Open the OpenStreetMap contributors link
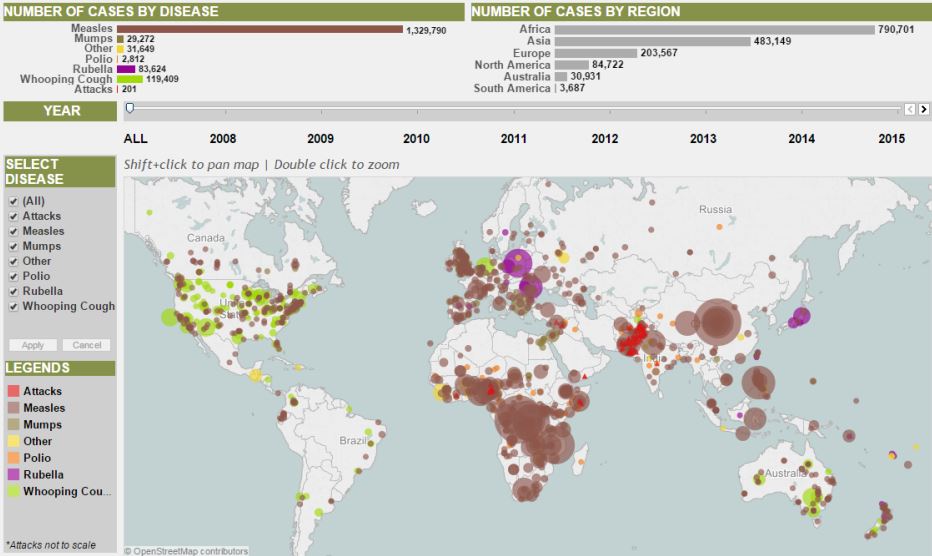Viewport: 932px width, 556px height. click(x=189, y=550)
